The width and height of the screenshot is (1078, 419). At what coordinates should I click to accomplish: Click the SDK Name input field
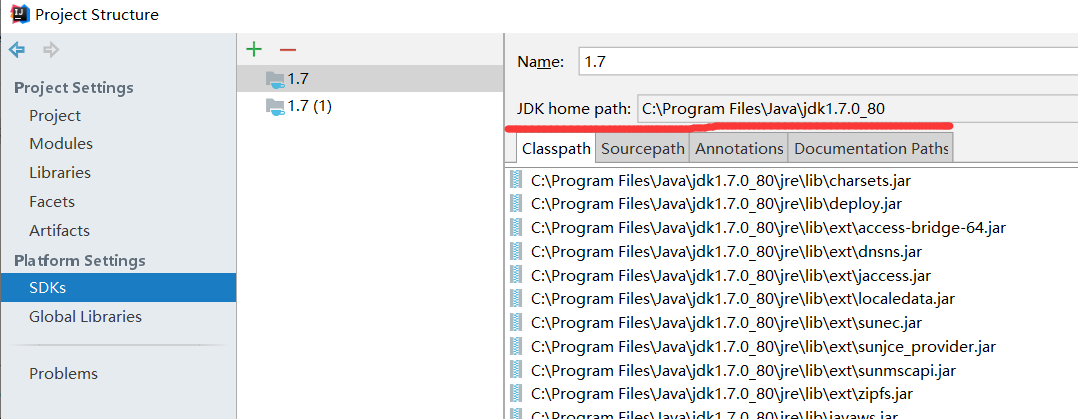pyautogui.click(x=828, y=62)
